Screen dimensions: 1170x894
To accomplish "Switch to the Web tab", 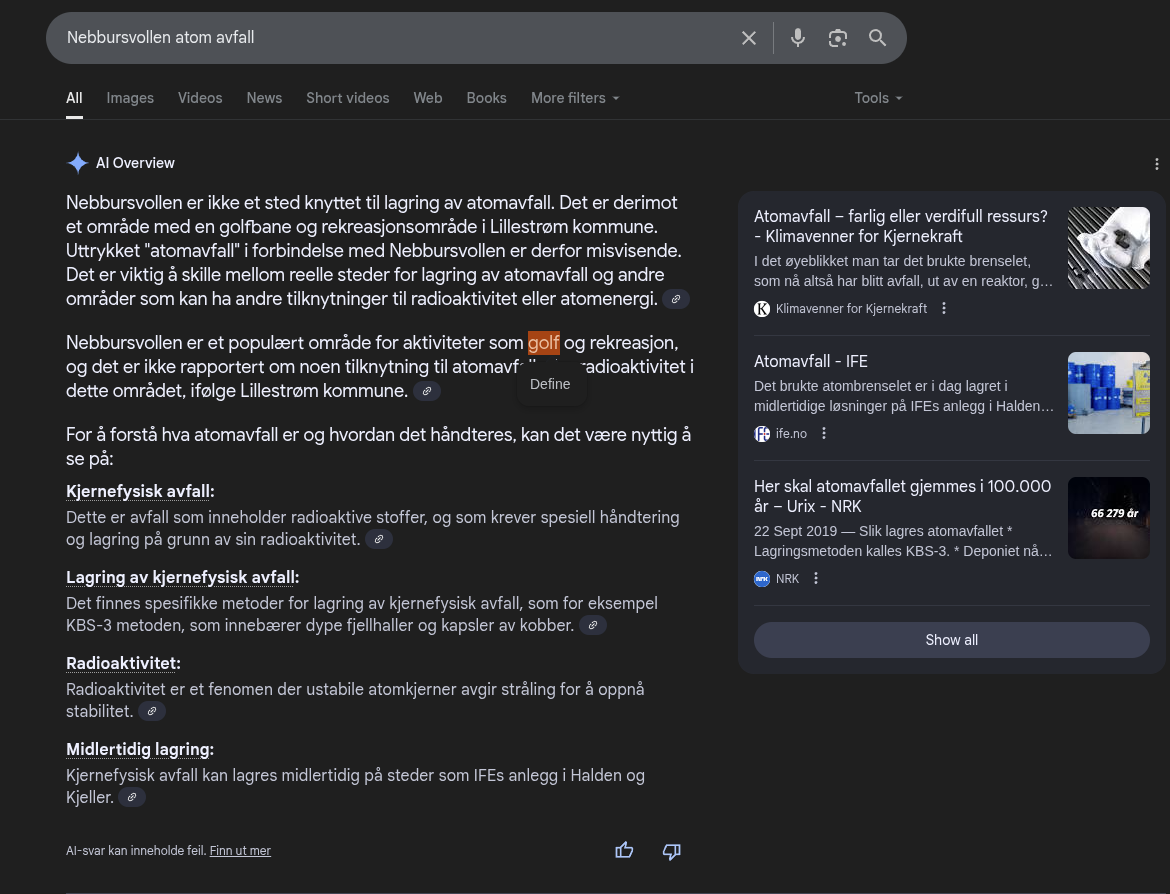I will coord(428,98).
